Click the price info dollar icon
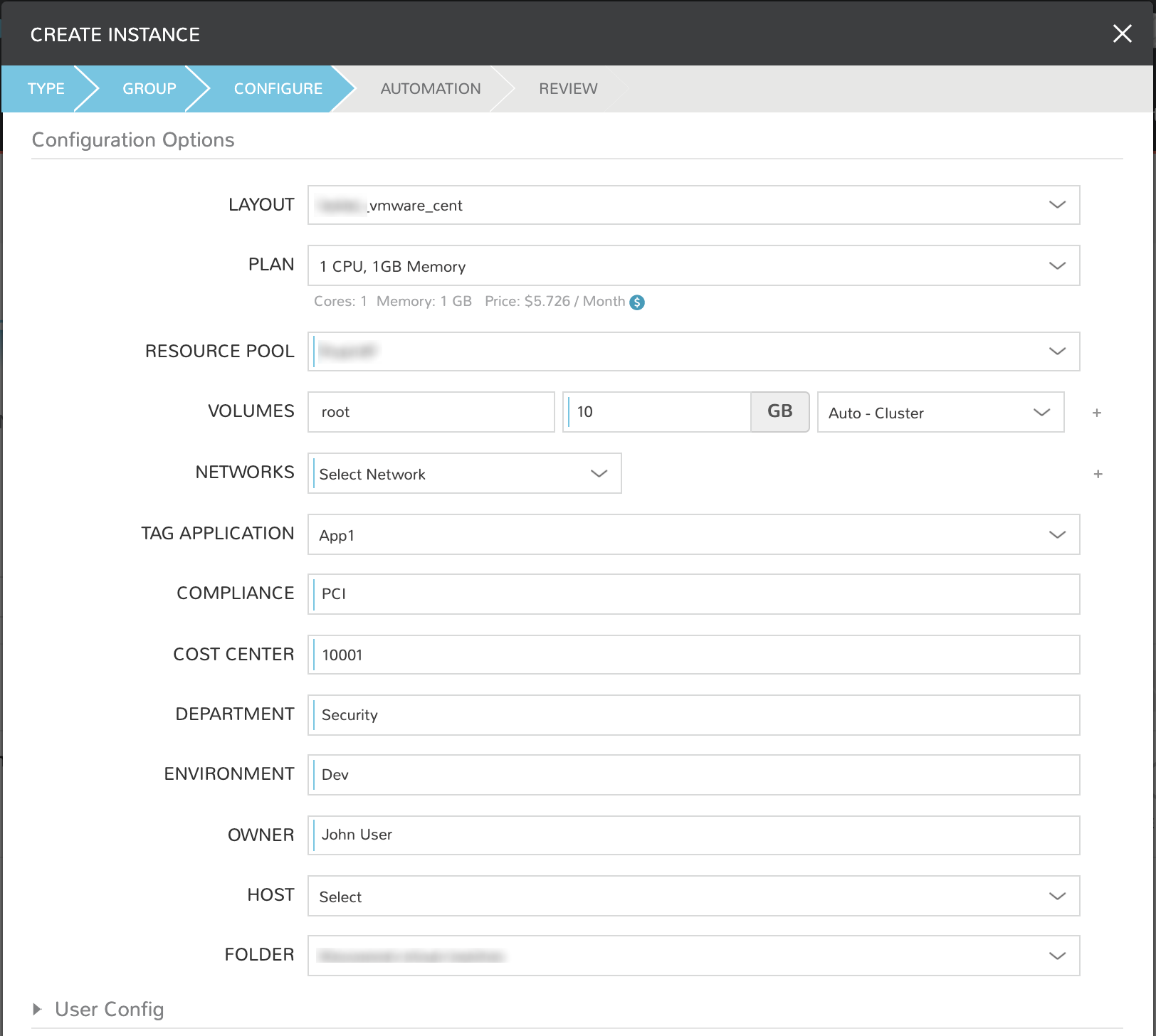1156x1036 pixels. point(637,302)
